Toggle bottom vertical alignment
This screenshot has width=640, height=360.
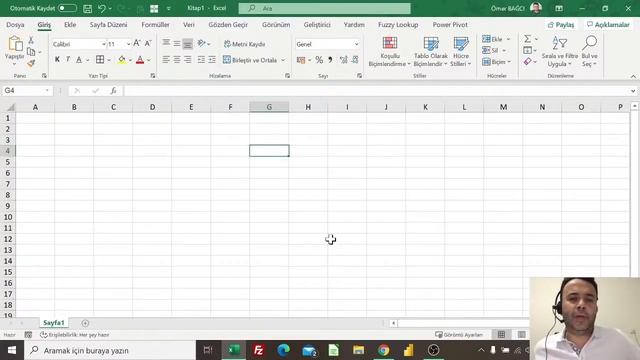click(x=188, y=44)
